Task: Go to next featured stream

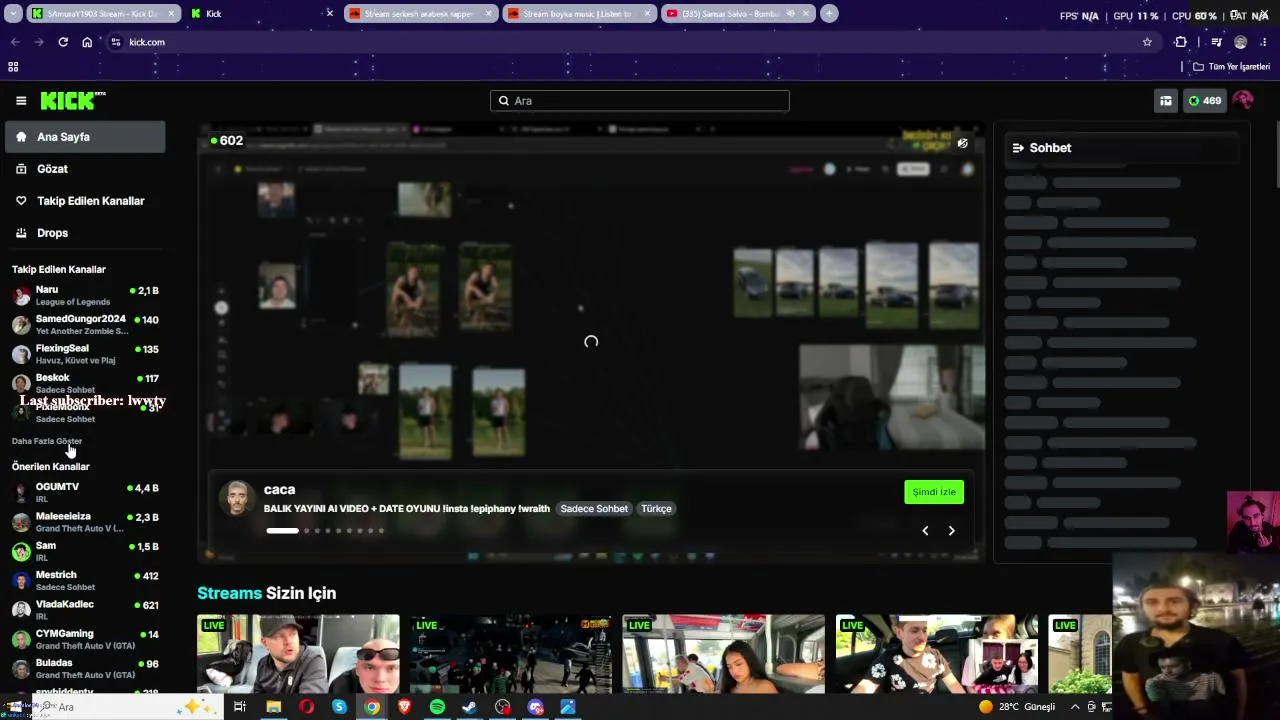Action: pyautogui.click(x=951, y=531)
